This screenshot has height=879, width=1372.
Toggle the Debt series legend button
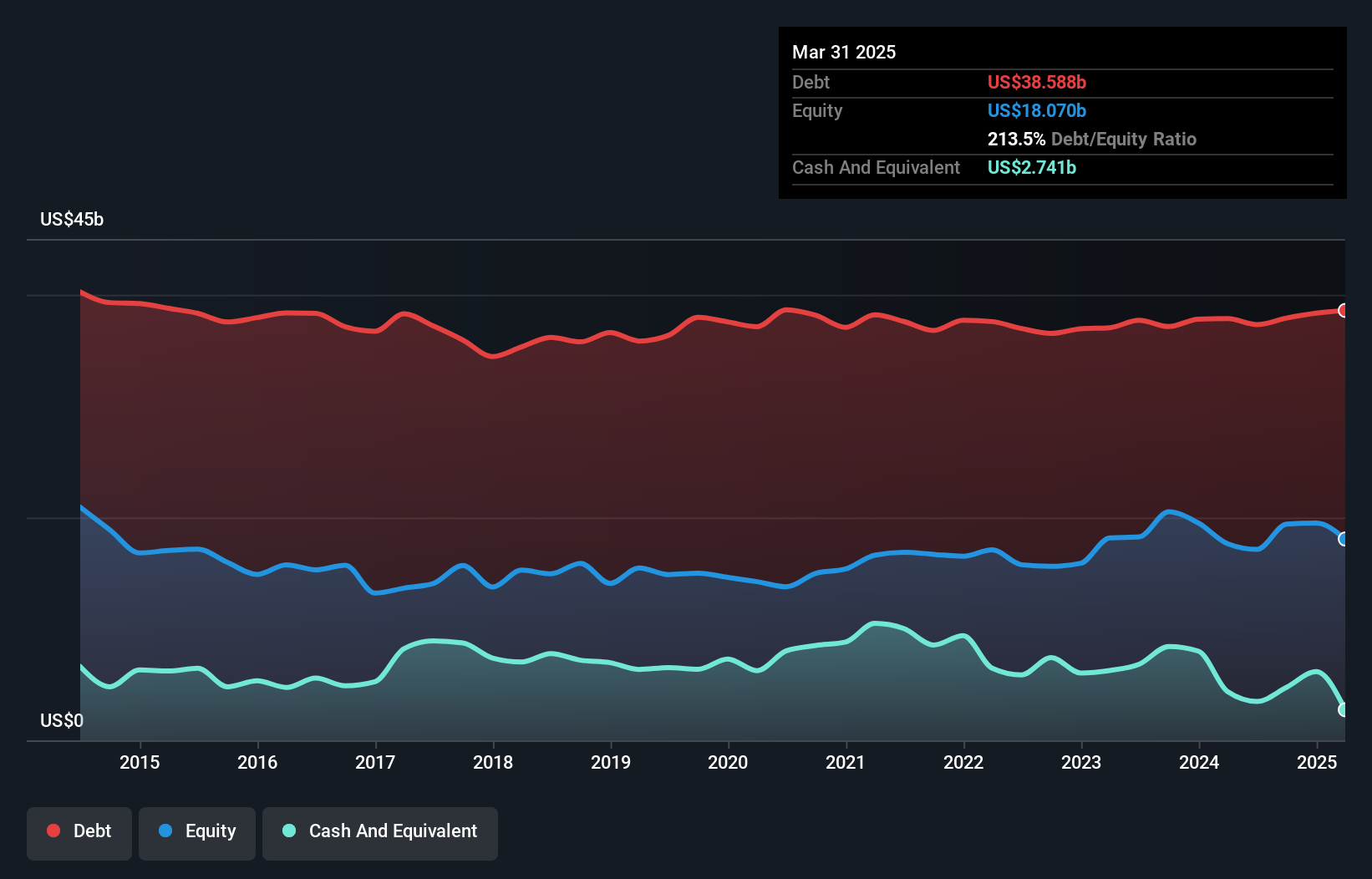79,833
